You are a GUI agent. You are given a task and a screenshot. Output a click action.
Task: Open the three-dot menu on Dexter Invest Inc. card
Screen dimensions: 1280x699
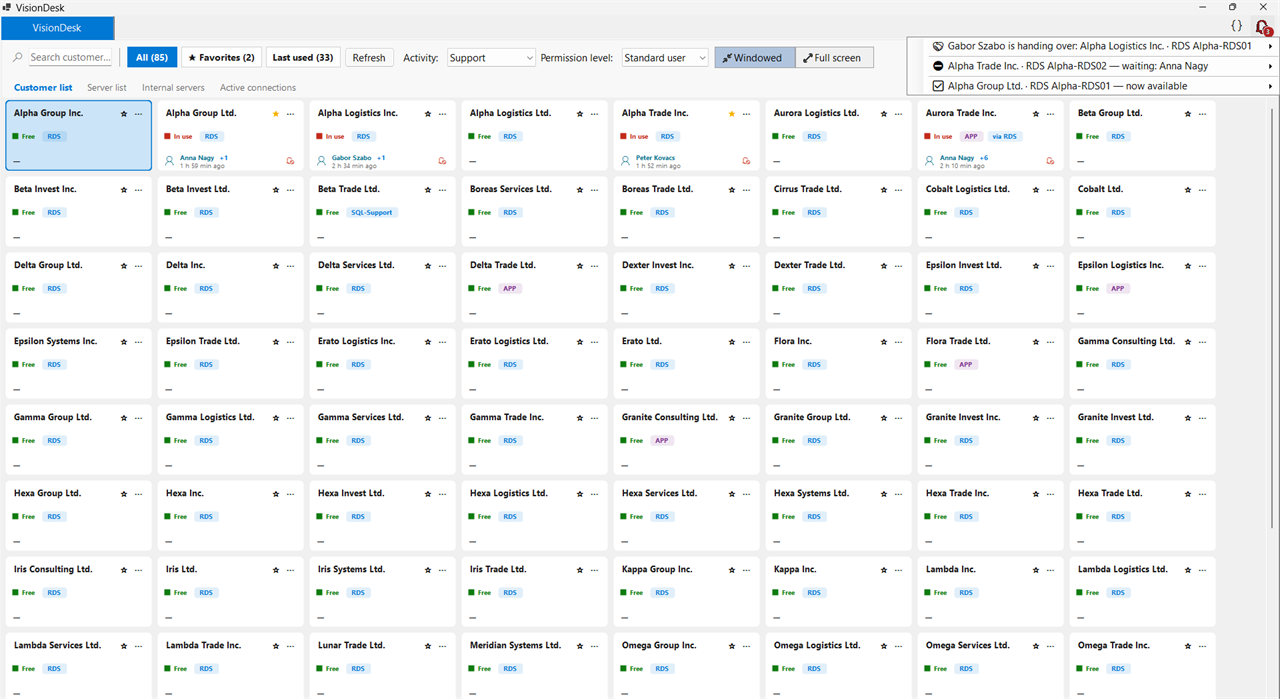click(747, 266)
